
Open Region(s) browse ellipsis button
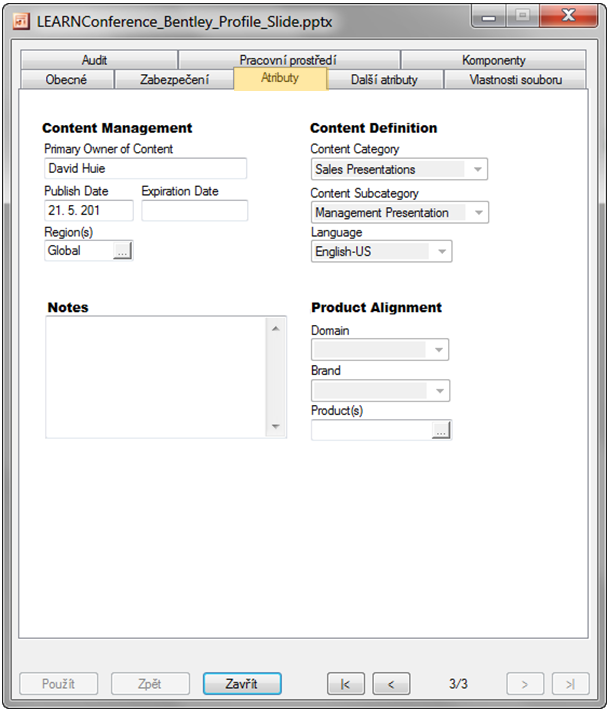[122, 252]
